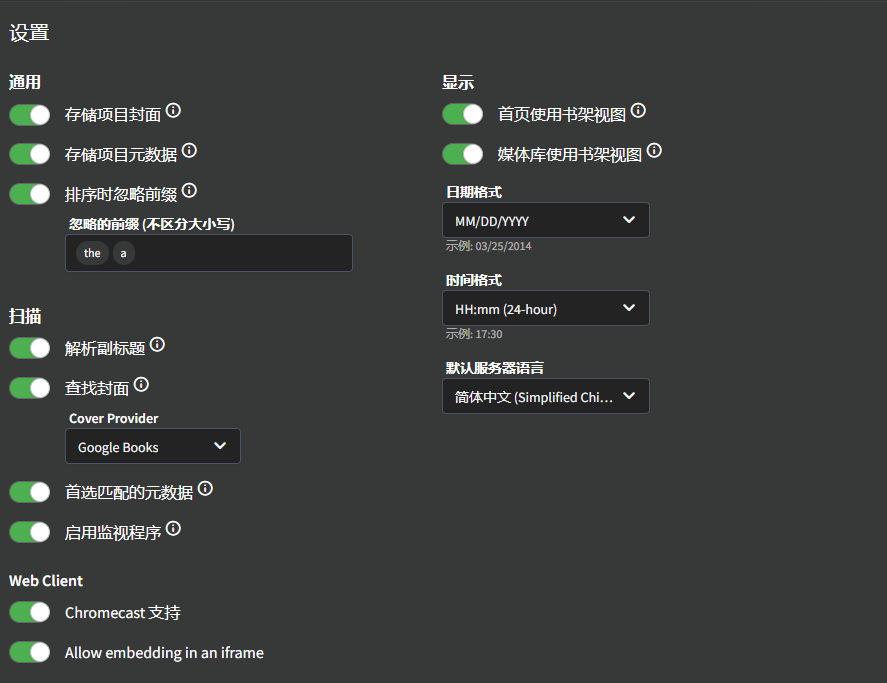The image size is (887, 683).
Task: Click info icon next to 查找封面
Action: tap(141, 384)
